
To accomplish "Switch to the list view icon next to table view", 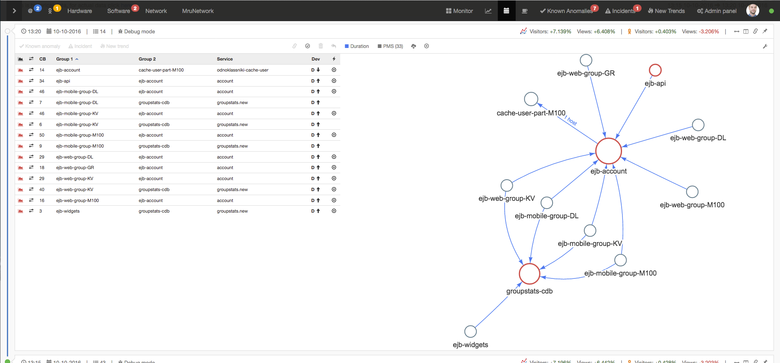I will point(524,10).
